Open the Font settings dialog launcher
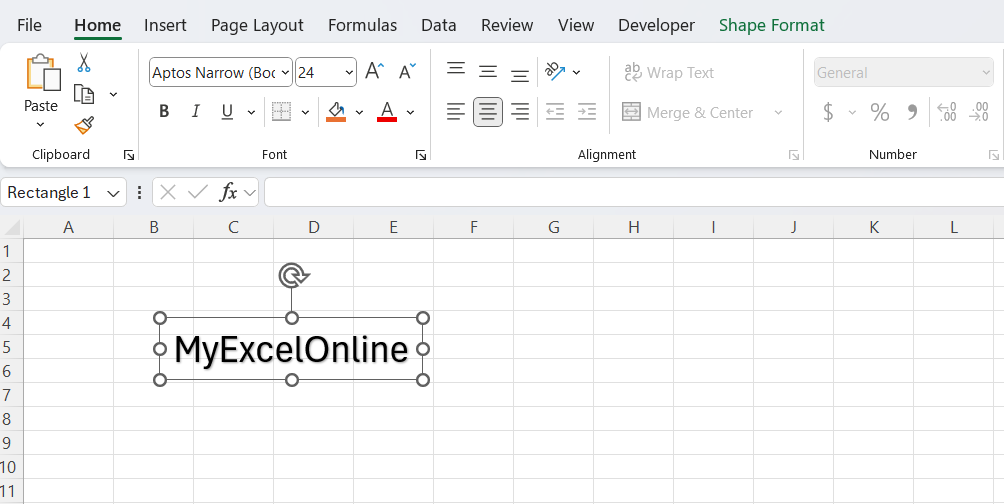Image resolution: width=1004 pixels, height=504 pixels. pos(421,154)
